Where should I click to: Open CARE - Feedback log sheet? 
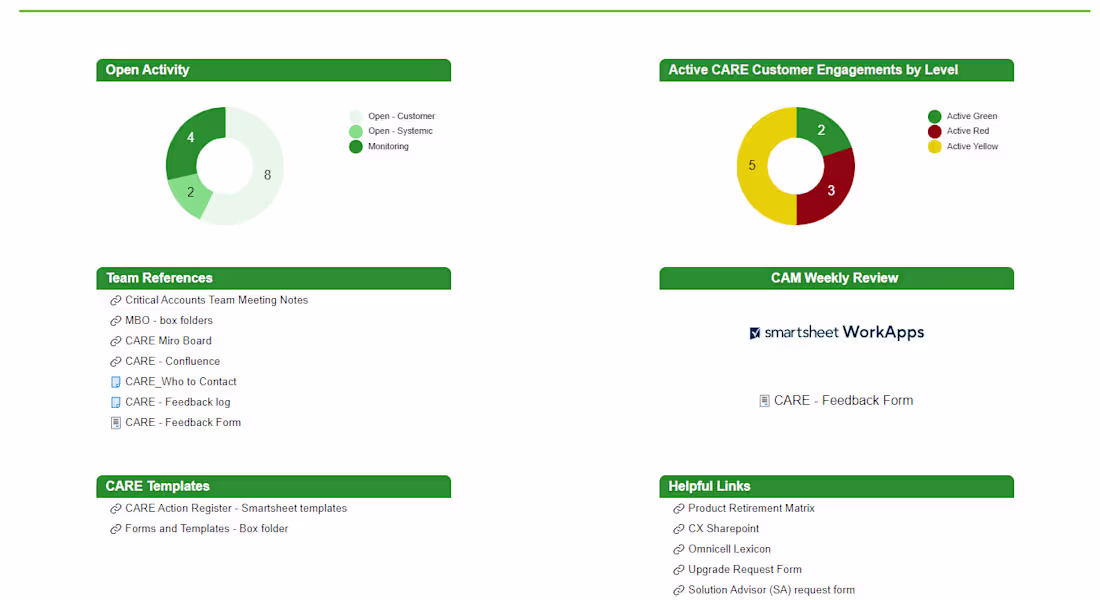[x=177, y=401]
